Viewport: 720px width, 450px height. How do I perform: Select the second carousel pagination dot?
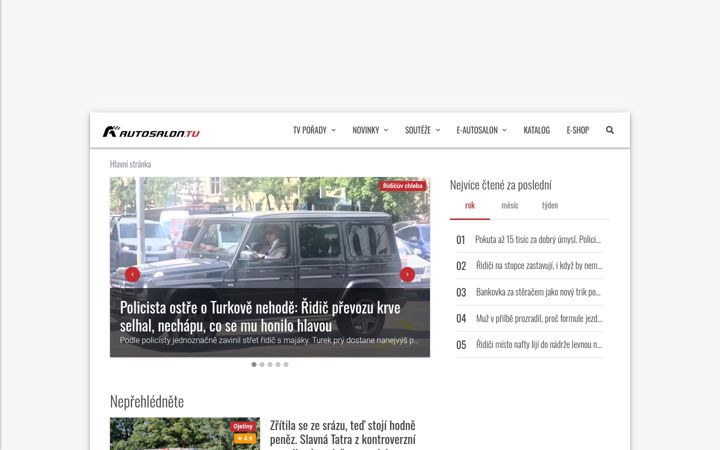pos(262,364)
